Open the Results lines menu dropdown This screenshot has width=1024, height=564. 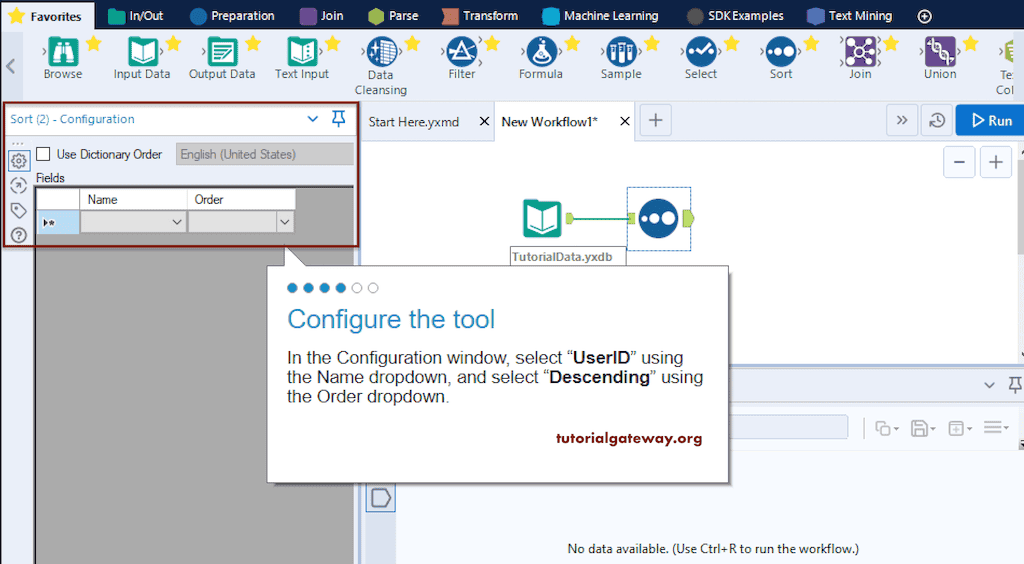click(x=997, y=428)
